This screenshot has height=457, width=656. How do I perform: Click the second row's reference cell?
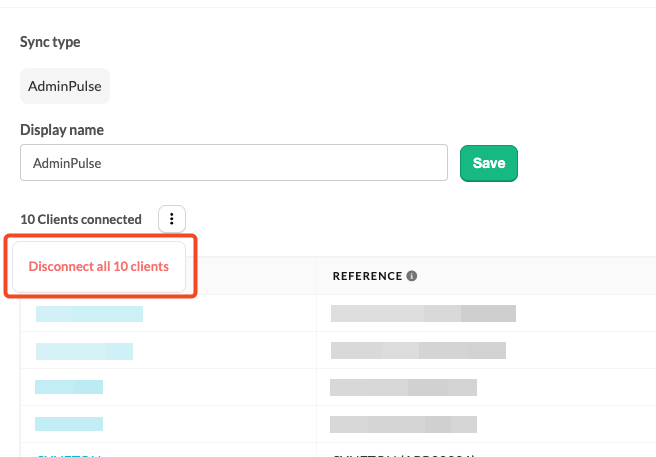pos(418,351)
